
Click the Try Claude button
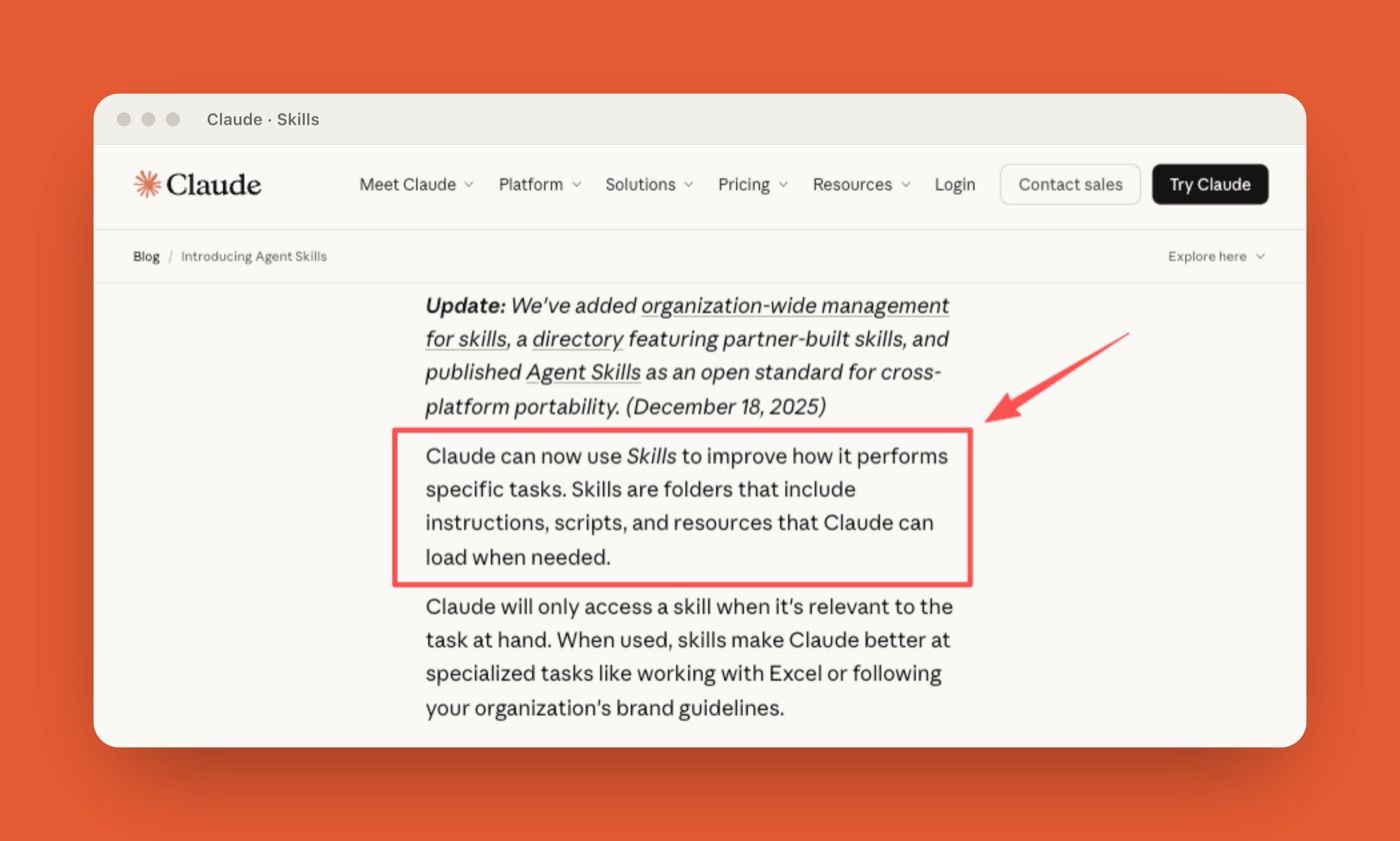(x=1210, y=184)
